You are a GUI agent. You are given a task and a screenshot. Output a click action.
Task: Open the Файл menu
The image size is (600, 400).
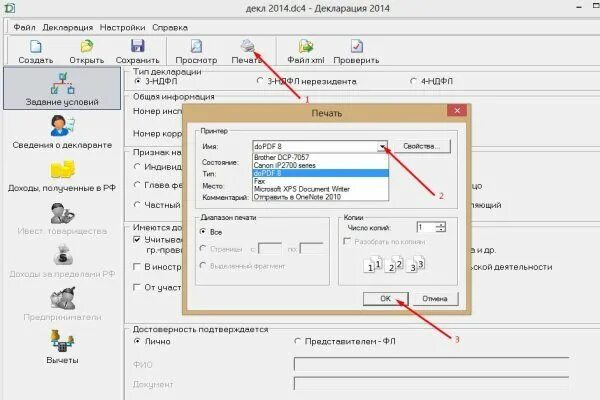click(x=24, y=28)
